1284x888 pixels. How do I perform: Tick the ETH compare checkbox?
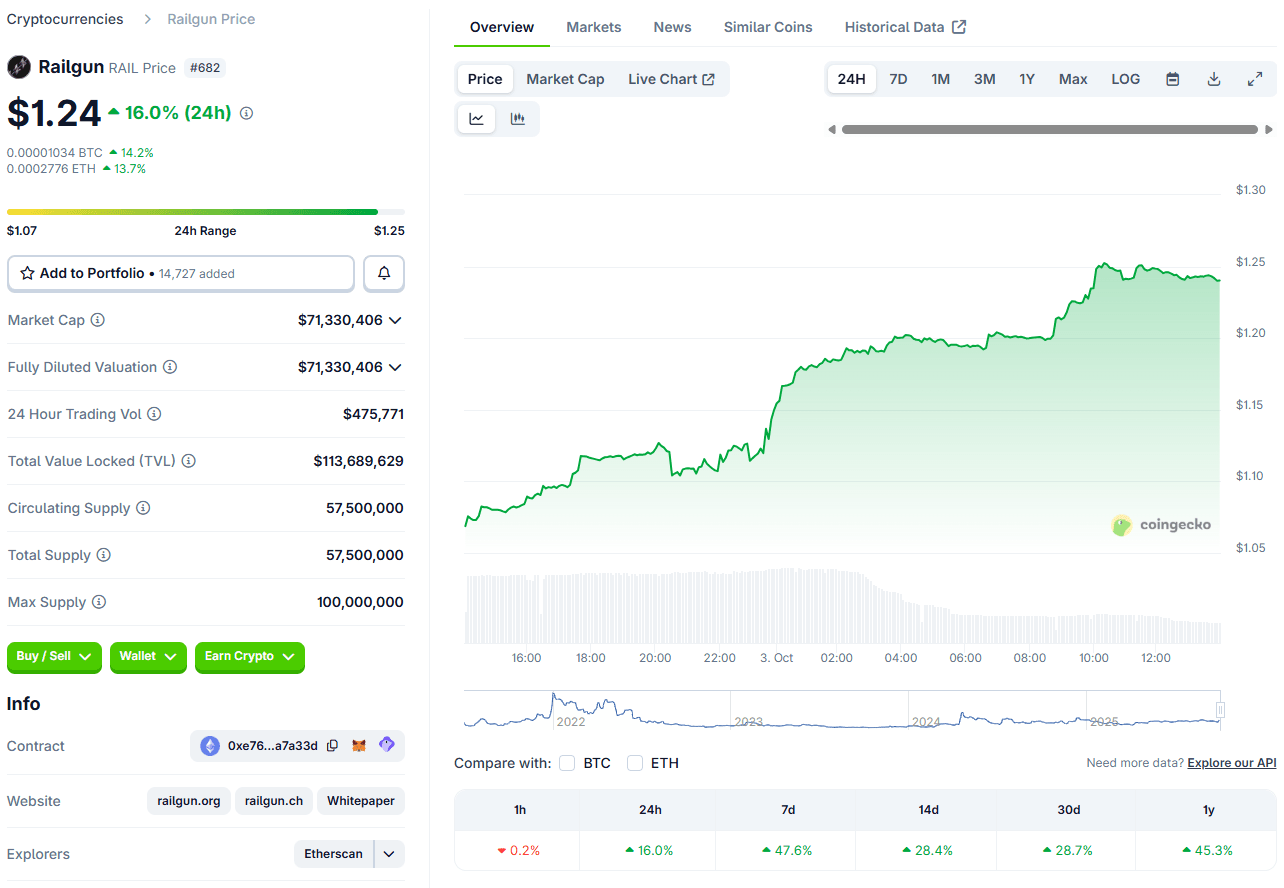(635, 763)
